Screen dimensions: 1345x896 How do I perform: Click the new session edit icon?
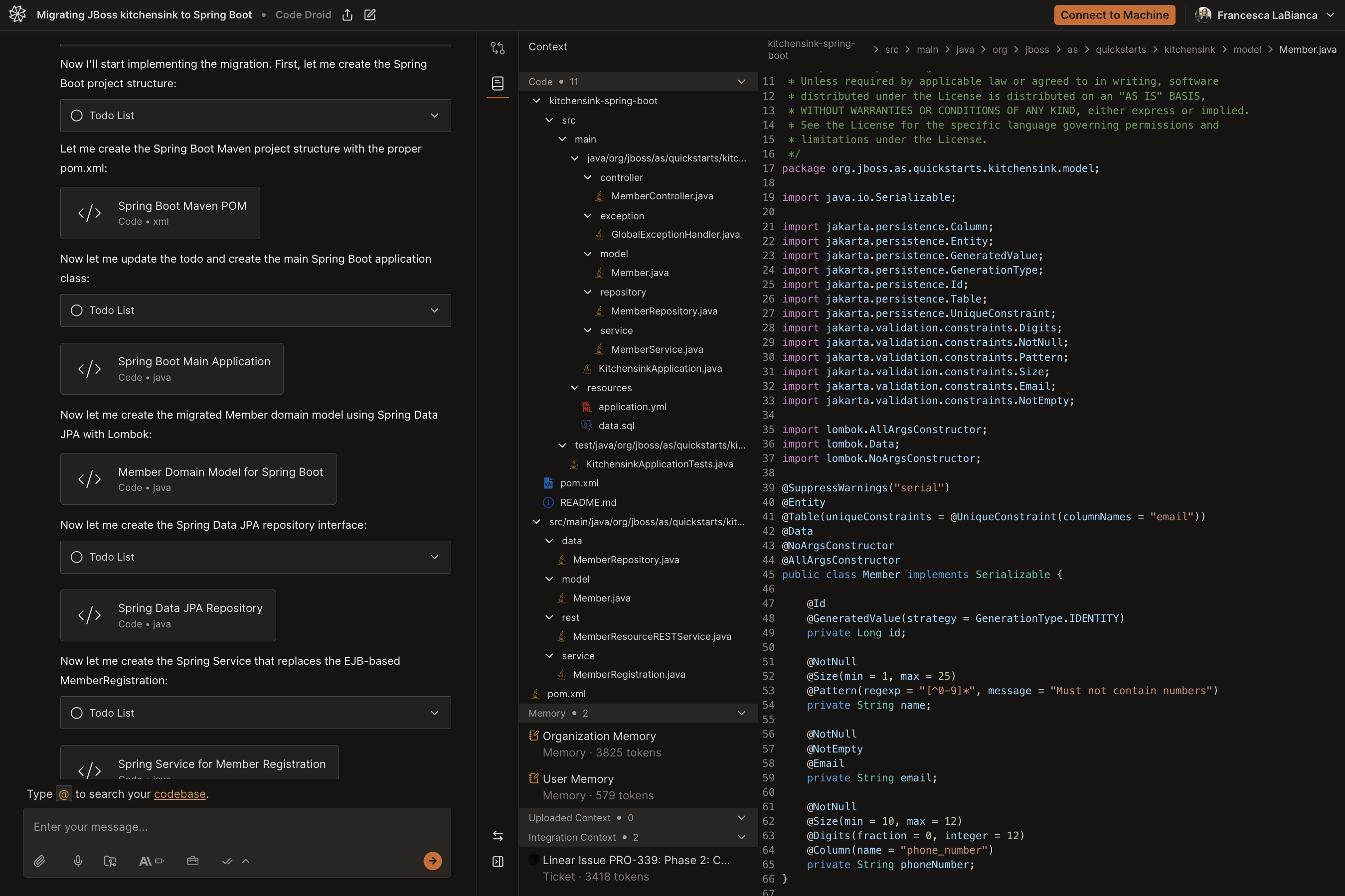pyautogui.click(x=370, y=15)
